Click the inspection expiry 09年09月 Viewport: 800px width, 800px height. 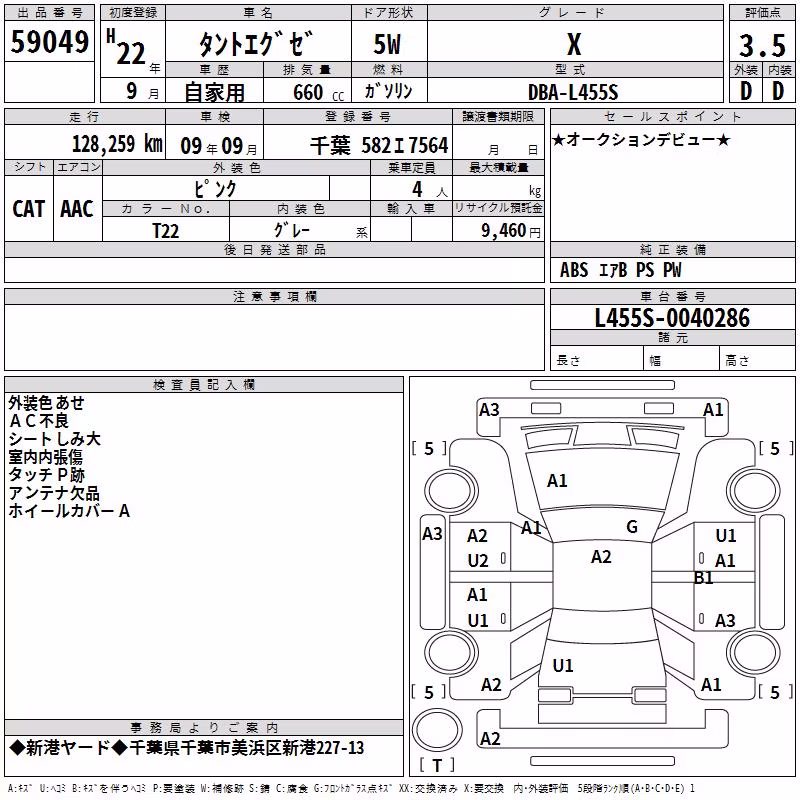[219, 146]
